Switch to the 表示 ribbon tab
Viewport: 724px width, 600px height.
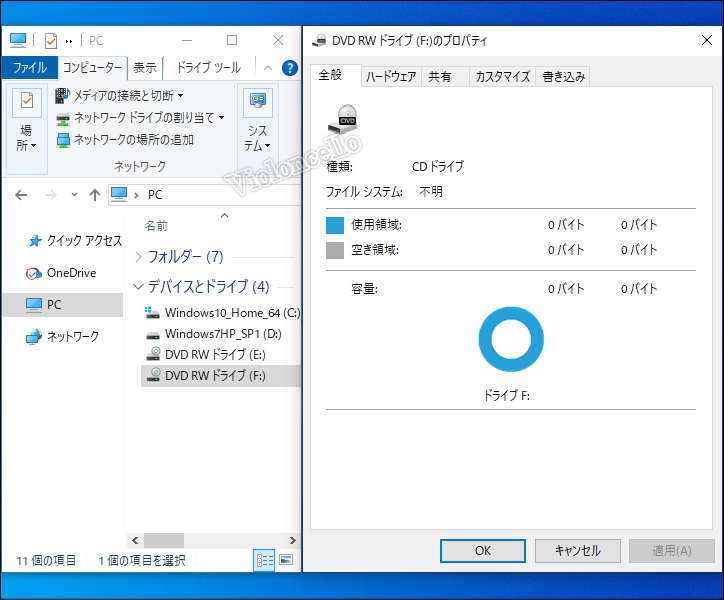(x=145, y=68)
